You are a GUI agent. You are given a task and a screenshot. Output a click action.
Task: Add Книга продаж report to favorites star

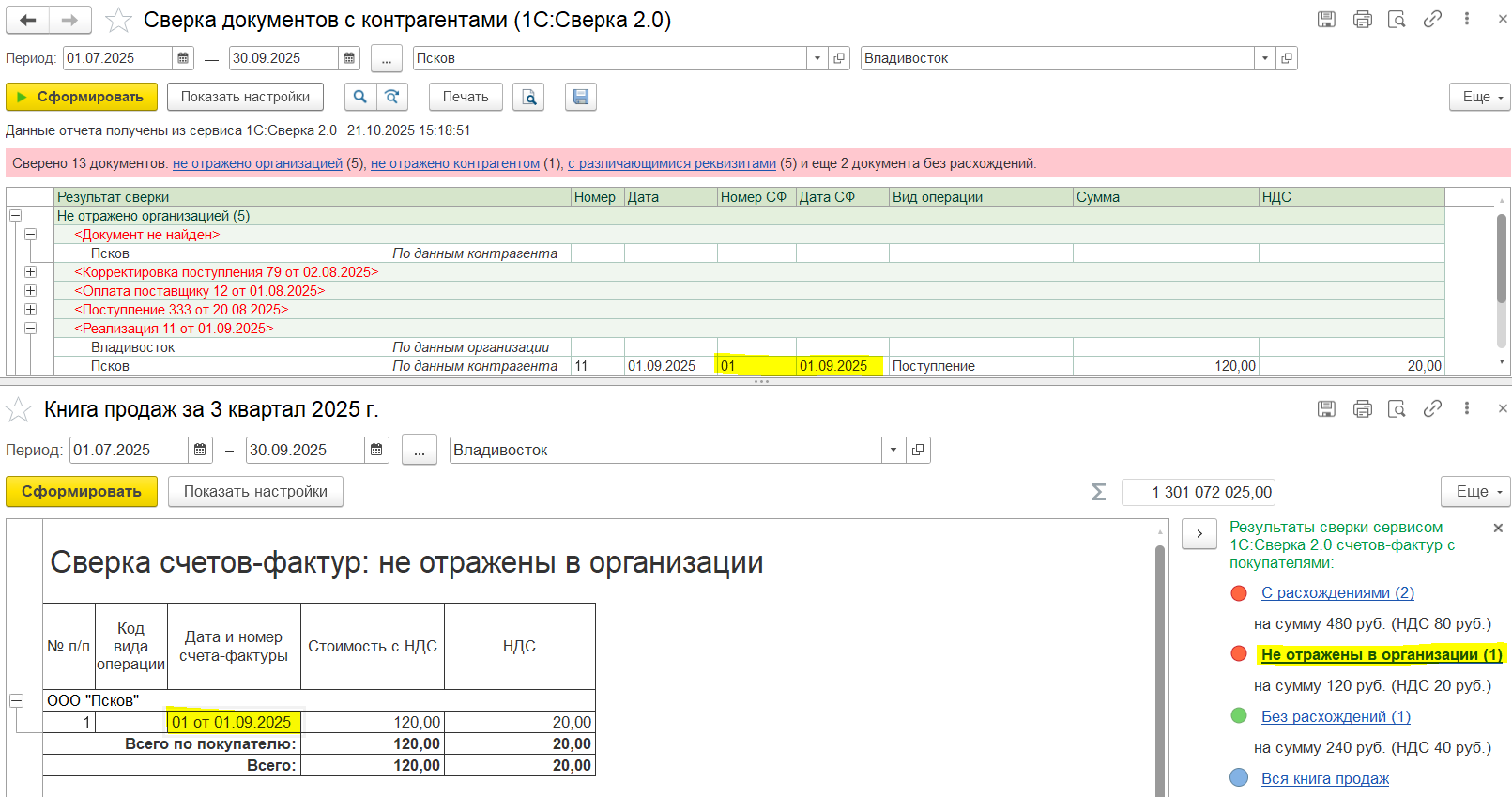click(19, 409)
